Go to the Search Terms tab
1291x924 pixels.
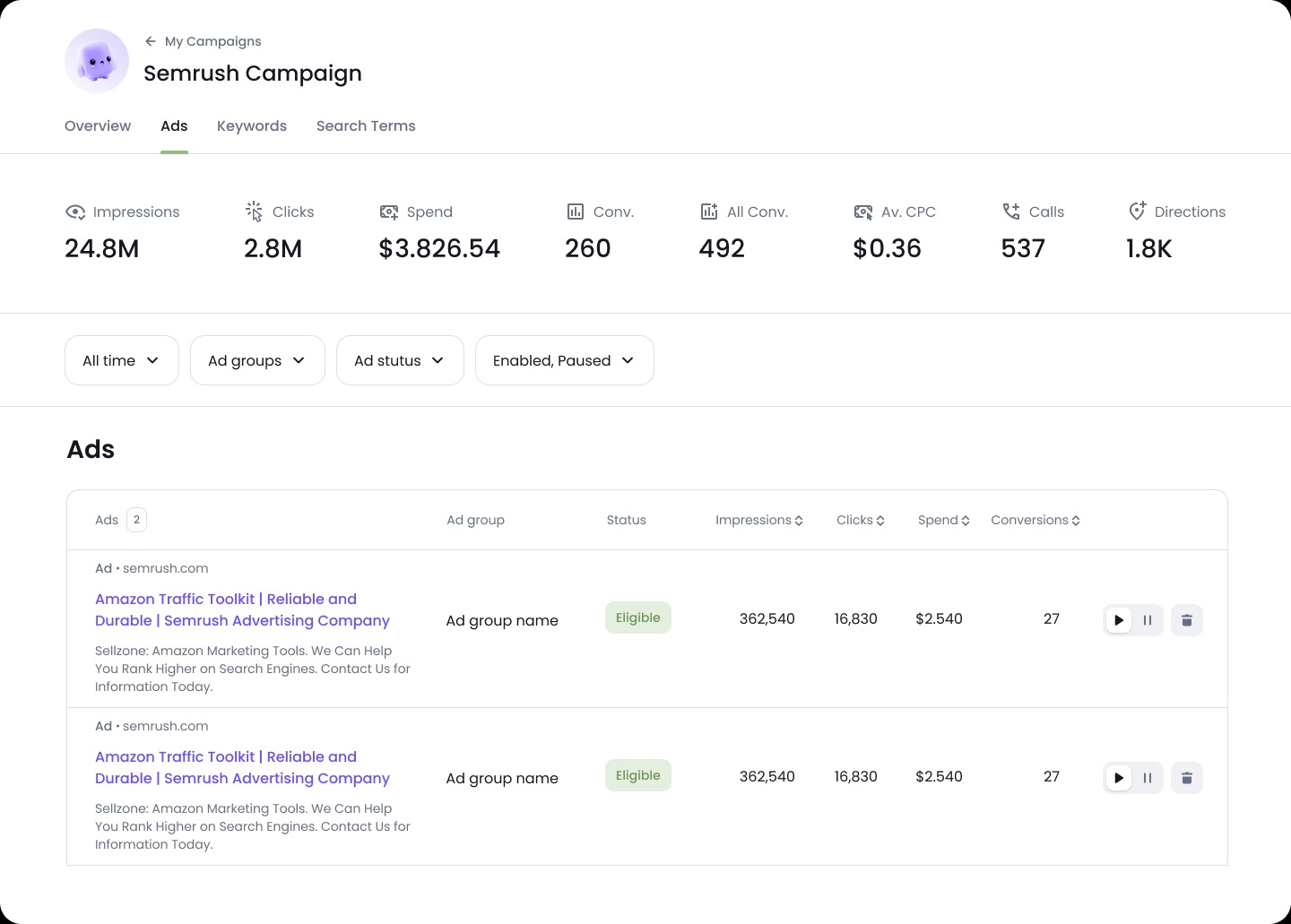[366, 125]
